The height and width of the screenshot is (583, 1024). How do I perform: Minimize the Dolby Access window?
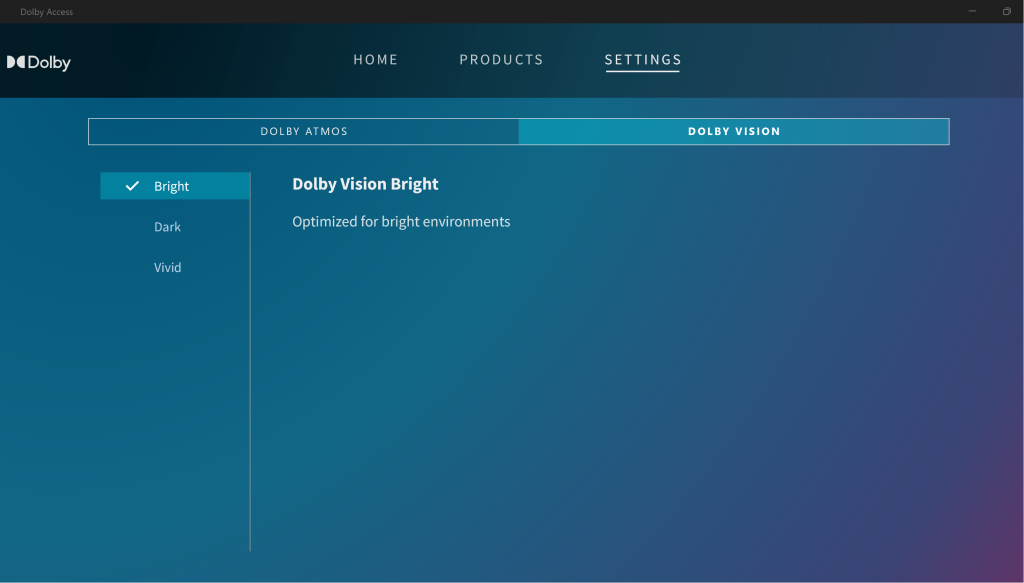point(972,11)
